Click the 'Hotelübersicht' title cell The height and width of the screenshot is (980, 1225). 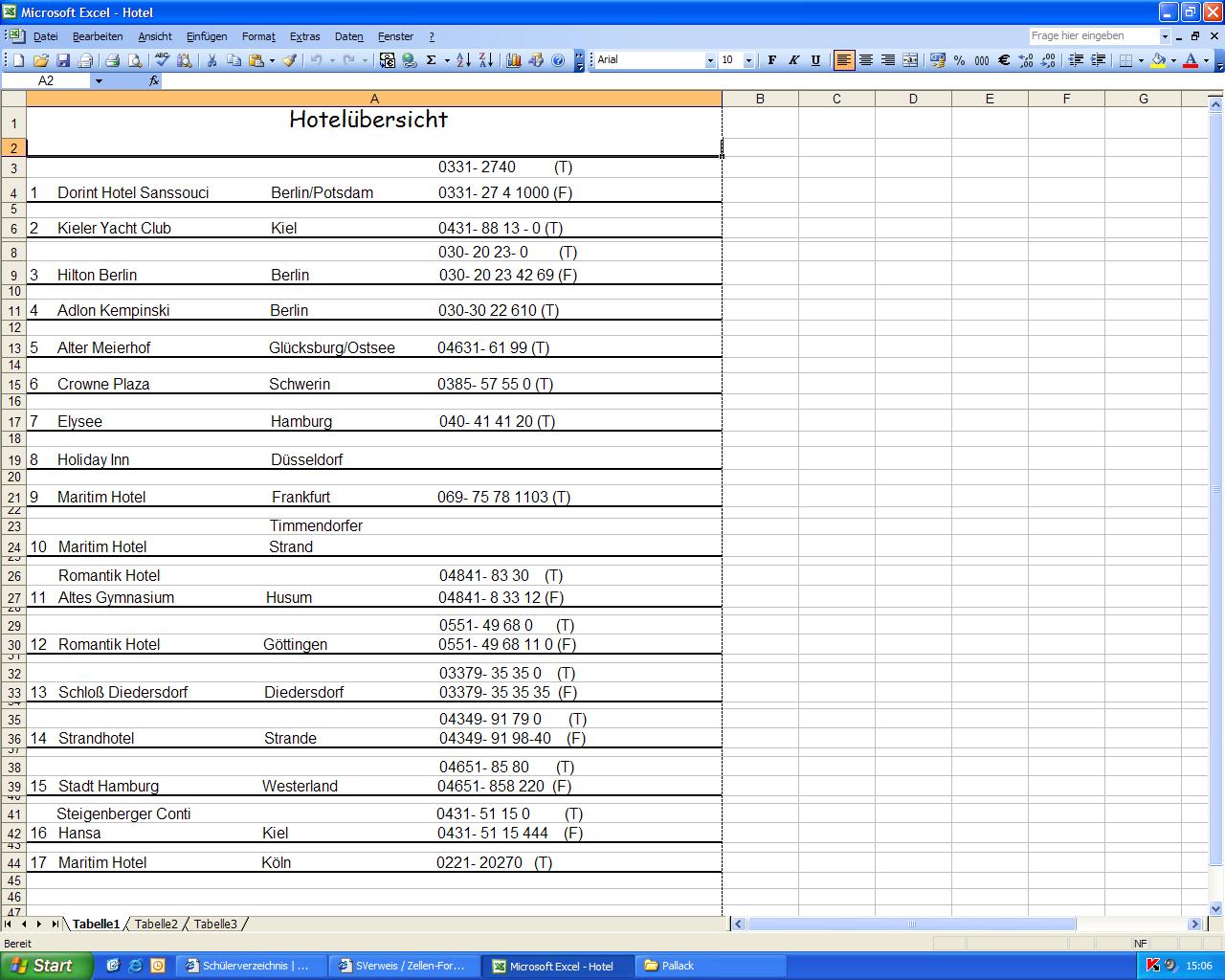click(374, 122)
